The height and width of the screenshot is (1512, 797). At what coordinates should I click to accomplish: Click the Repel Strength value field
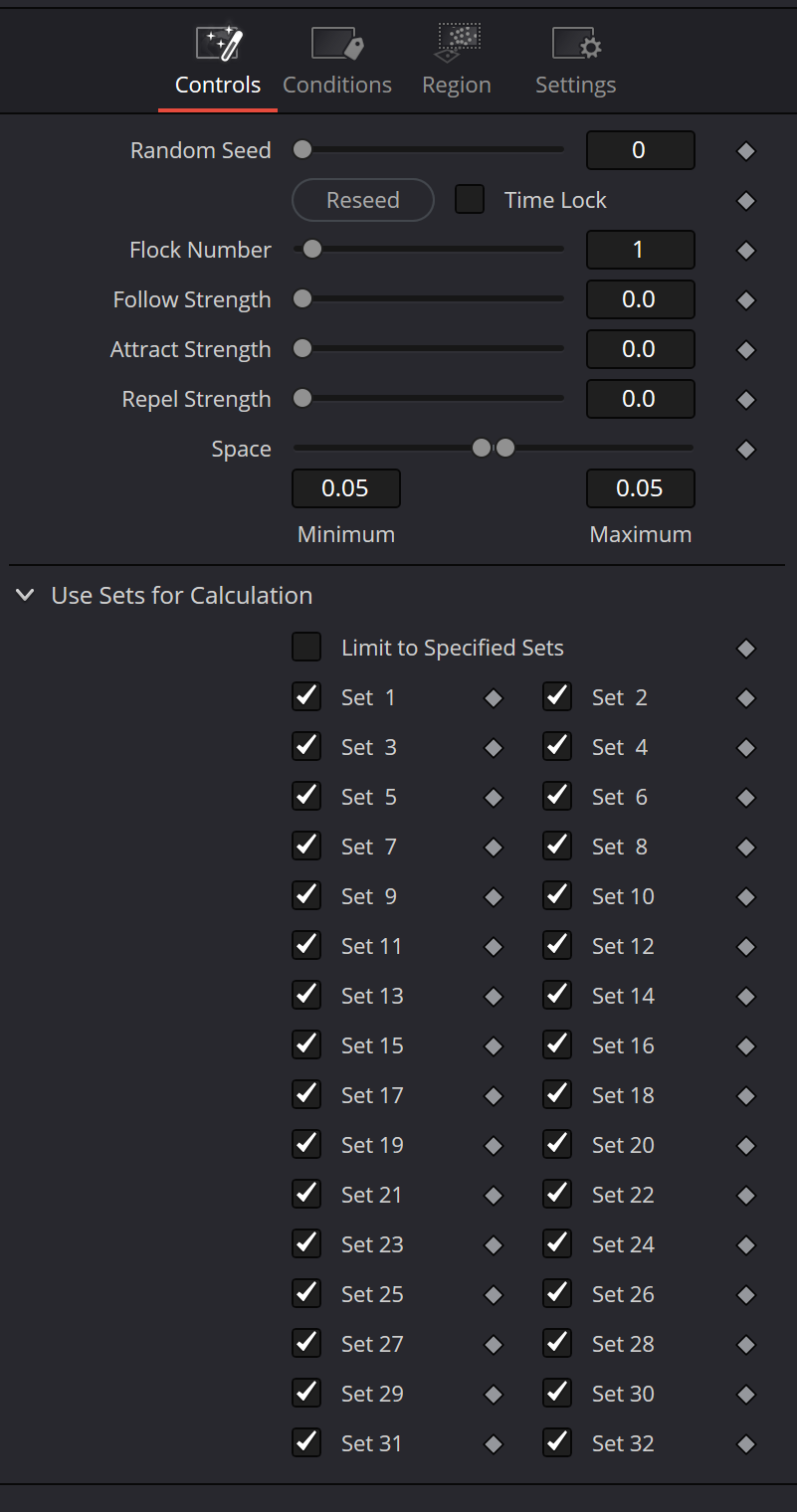pos(641,399)
